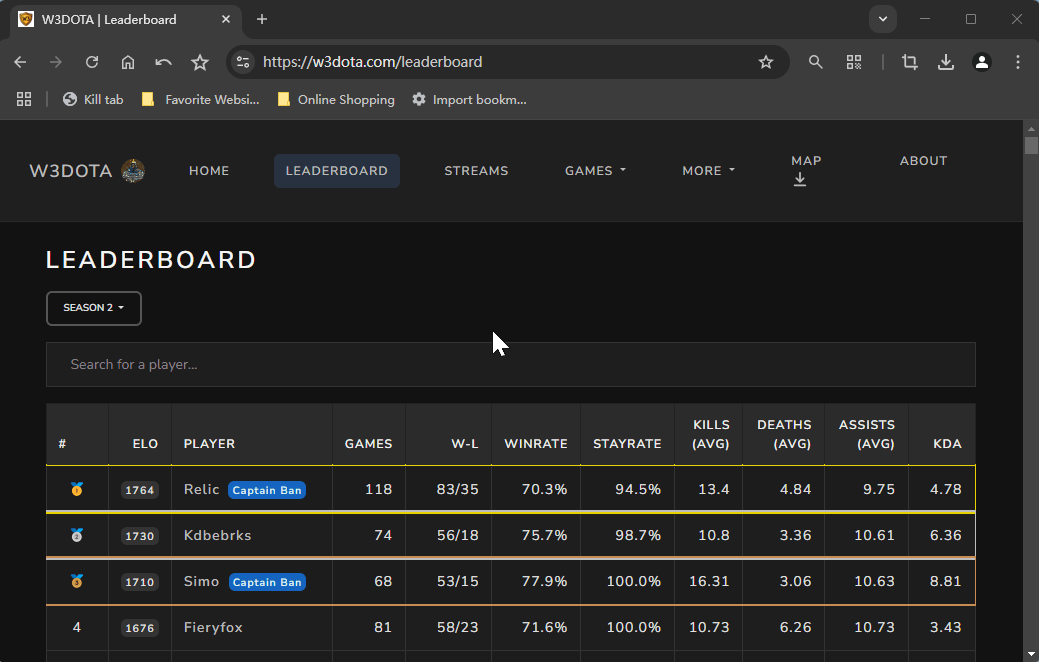Bookmark this page with the star icon

[x=766, y=62]
